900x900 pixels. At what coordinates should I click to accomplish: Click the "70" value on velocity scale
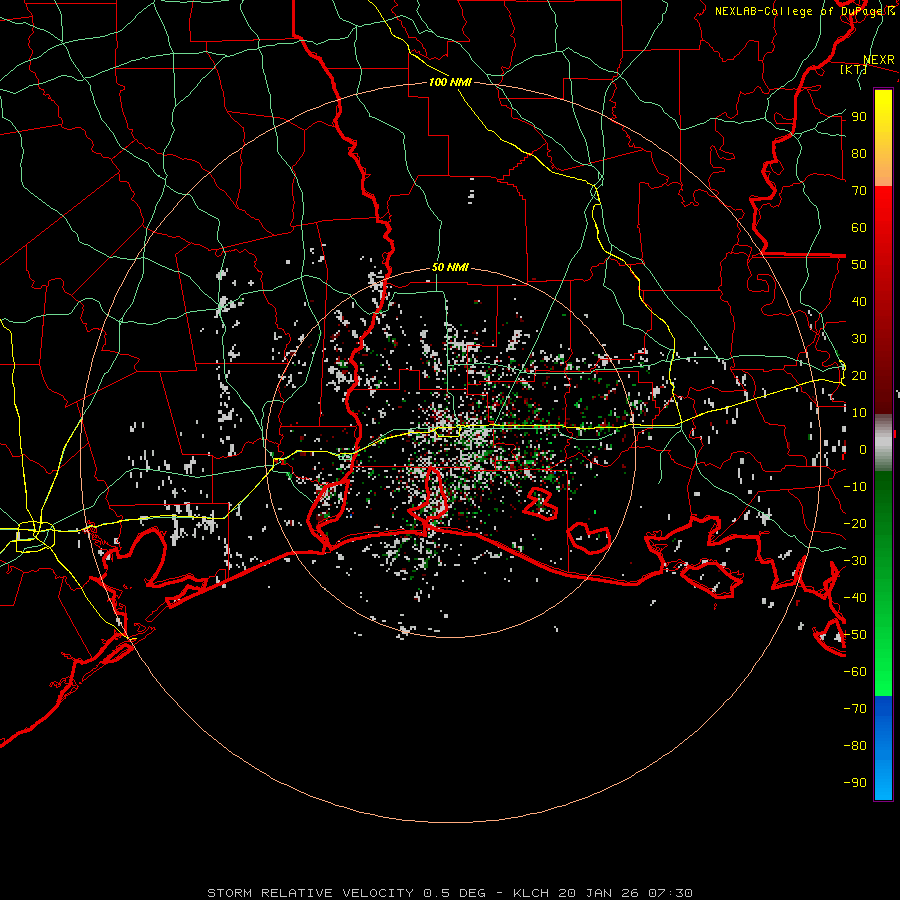pos(859,191)
